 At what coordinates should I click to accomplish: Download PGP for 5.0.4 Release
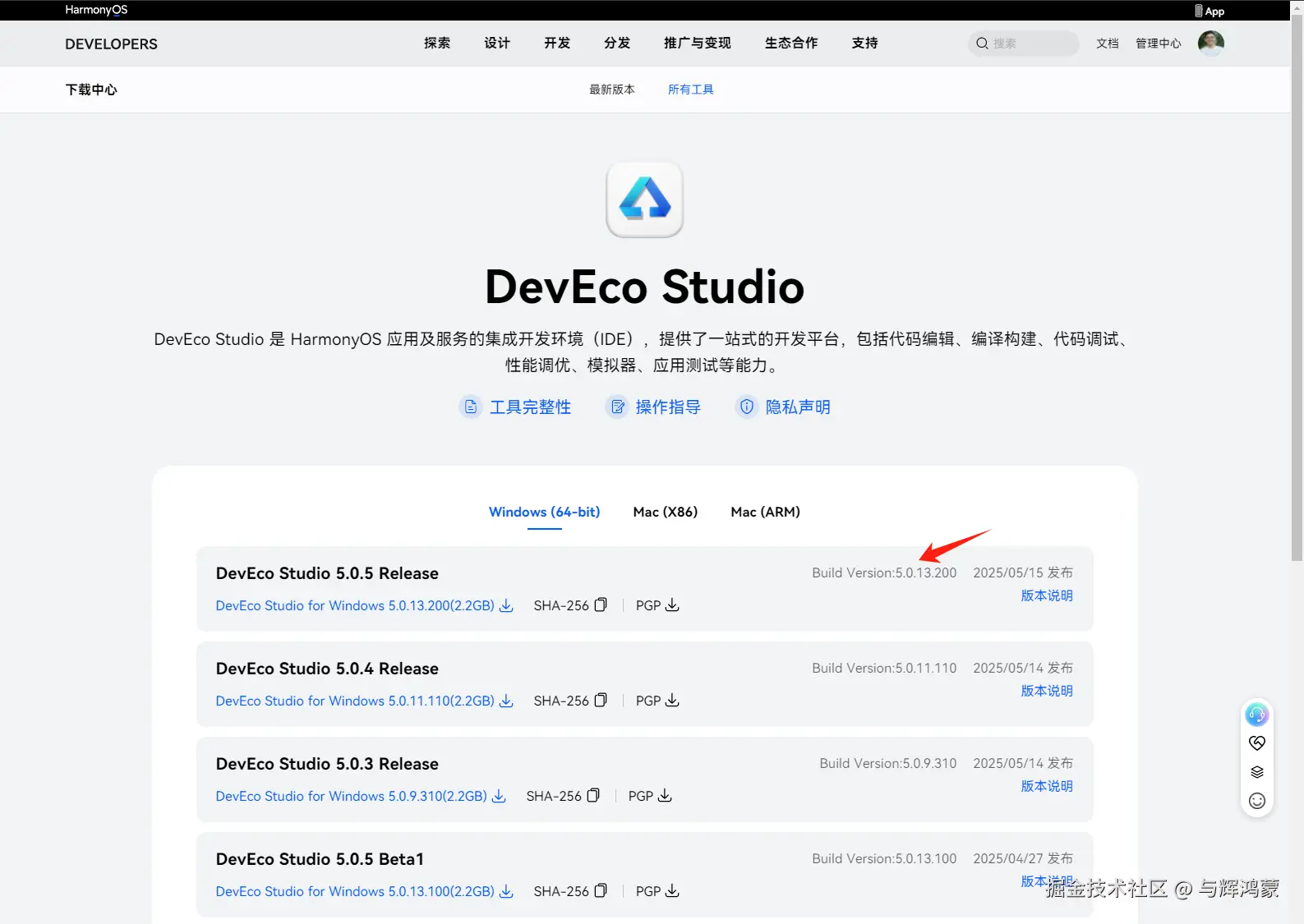tap(672, 701)
